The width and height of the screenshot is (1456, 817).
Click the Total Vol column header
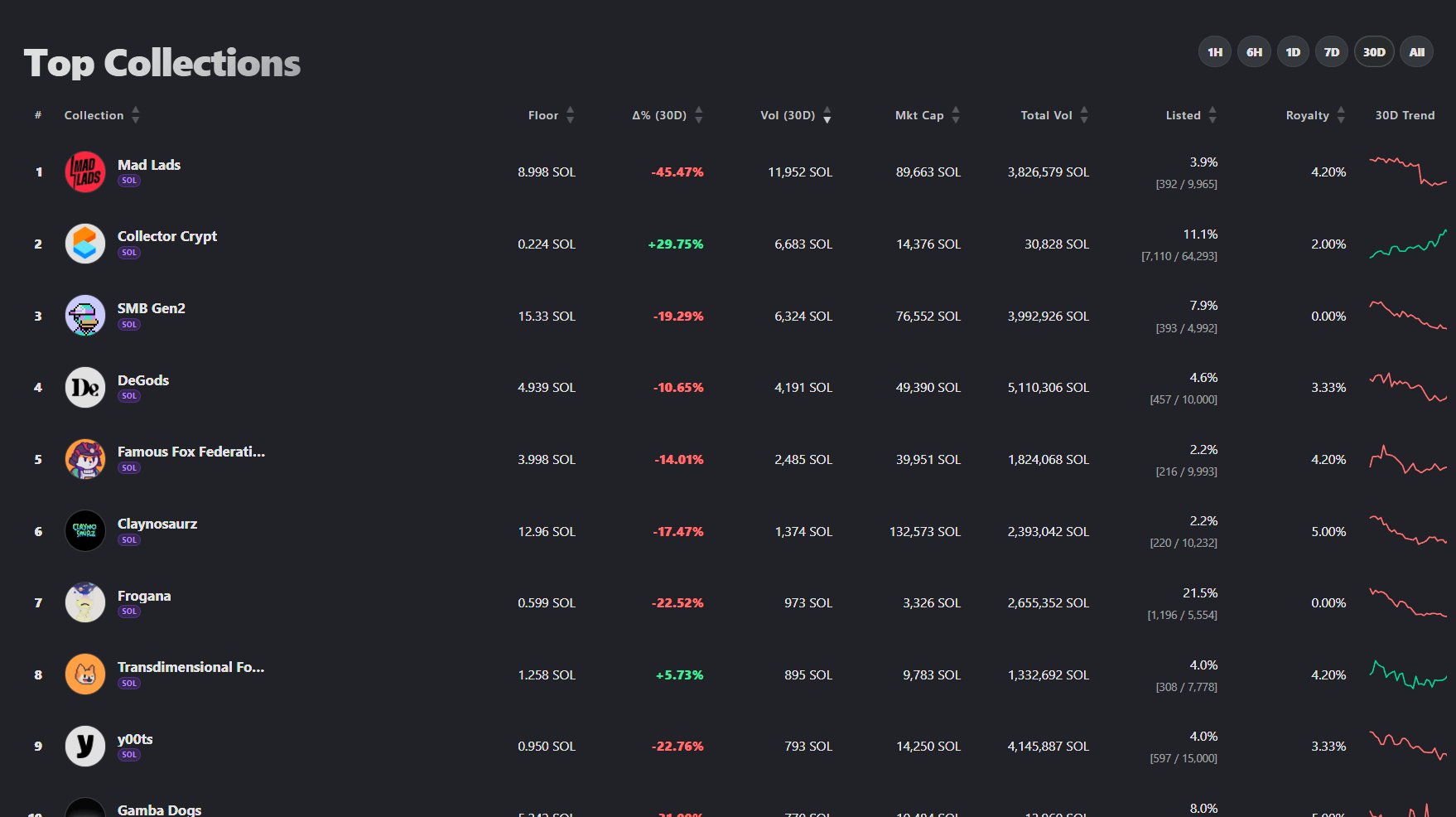[x=1046, y=115]
